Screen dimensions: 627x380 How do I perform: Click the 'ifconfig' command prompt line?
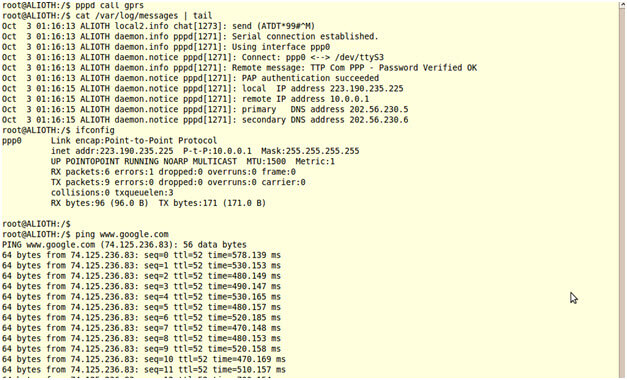click(x=58, y=130)
